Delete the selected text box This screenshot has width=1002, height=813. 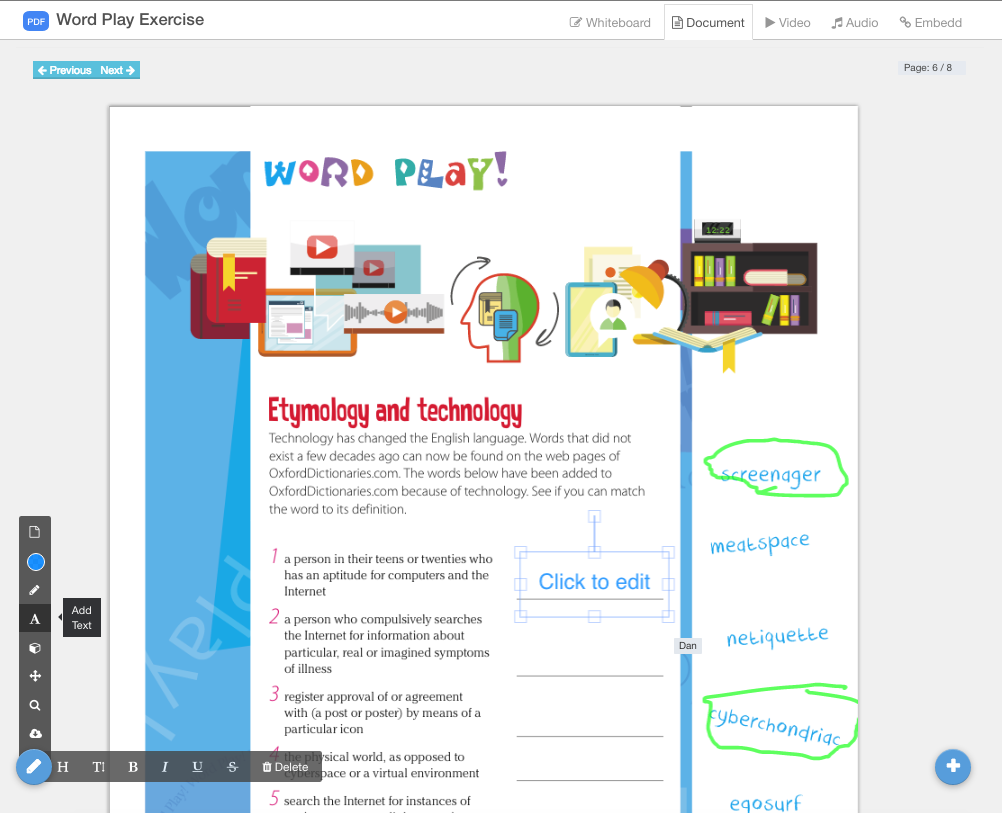pyautogui.click(x=284, y=766)
